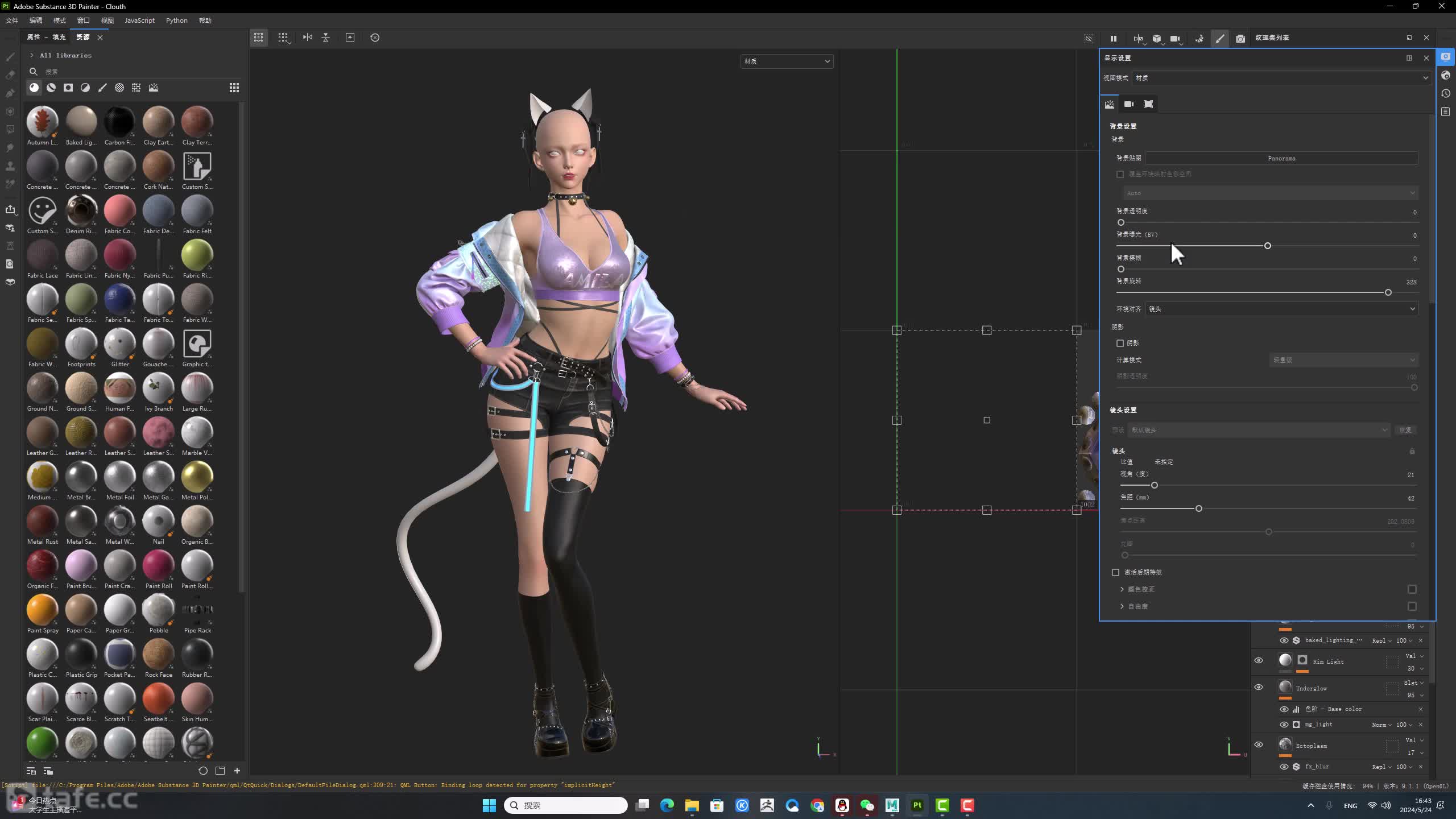1456x819 pixels.
Task: Enable the 激活后期特效 checkbox
Action: 1116,572
